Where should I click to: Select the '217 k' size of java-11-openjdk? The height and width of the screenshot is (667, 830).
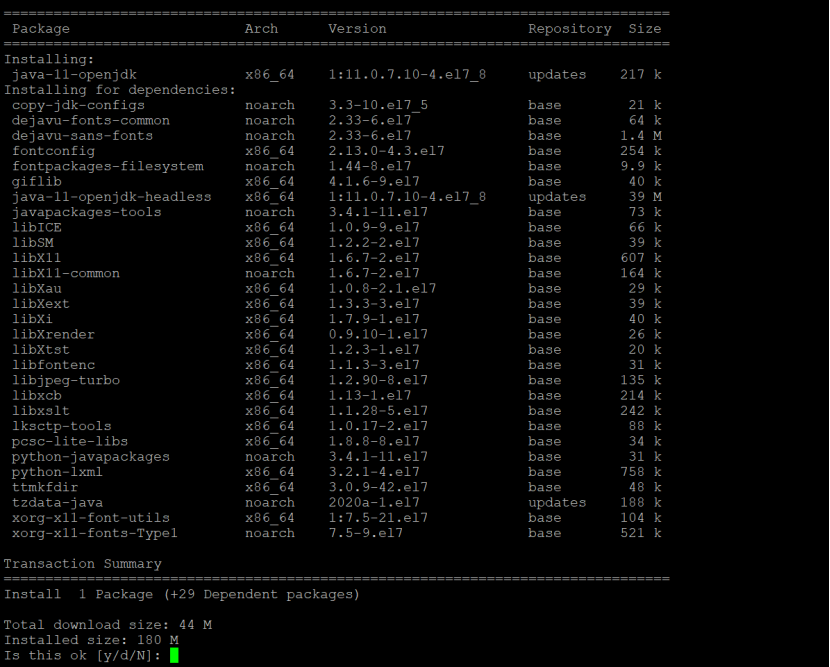(x=641, y=75)
